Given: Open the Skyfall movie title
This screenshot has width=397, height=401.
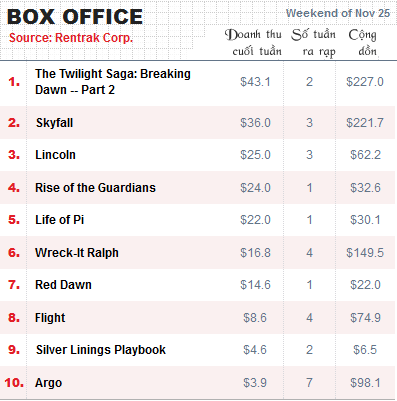Looking at the screenshot, I should pos(54,123).
